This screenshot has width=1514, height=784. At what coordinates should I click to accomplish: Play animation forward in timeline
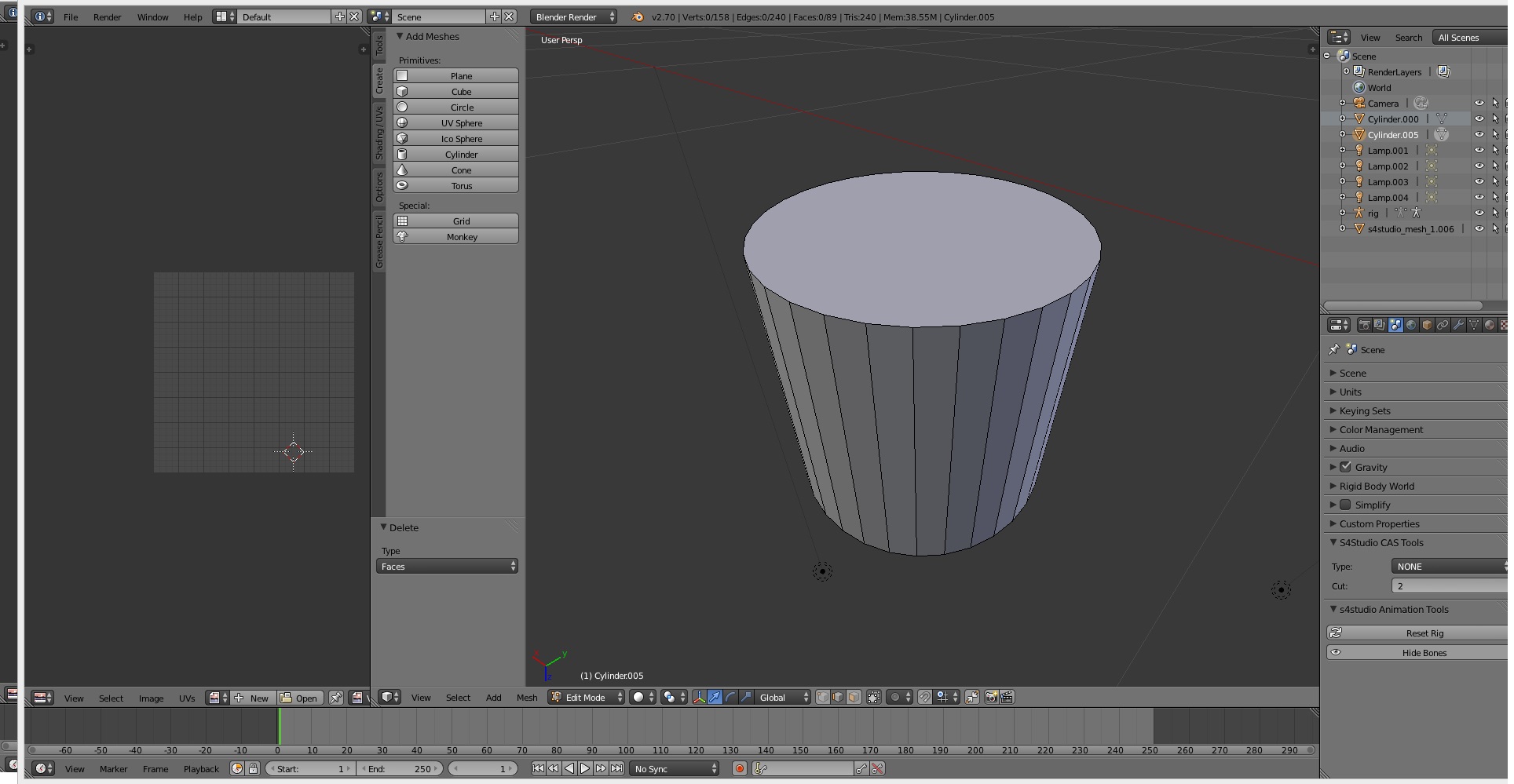click(585, 769)
